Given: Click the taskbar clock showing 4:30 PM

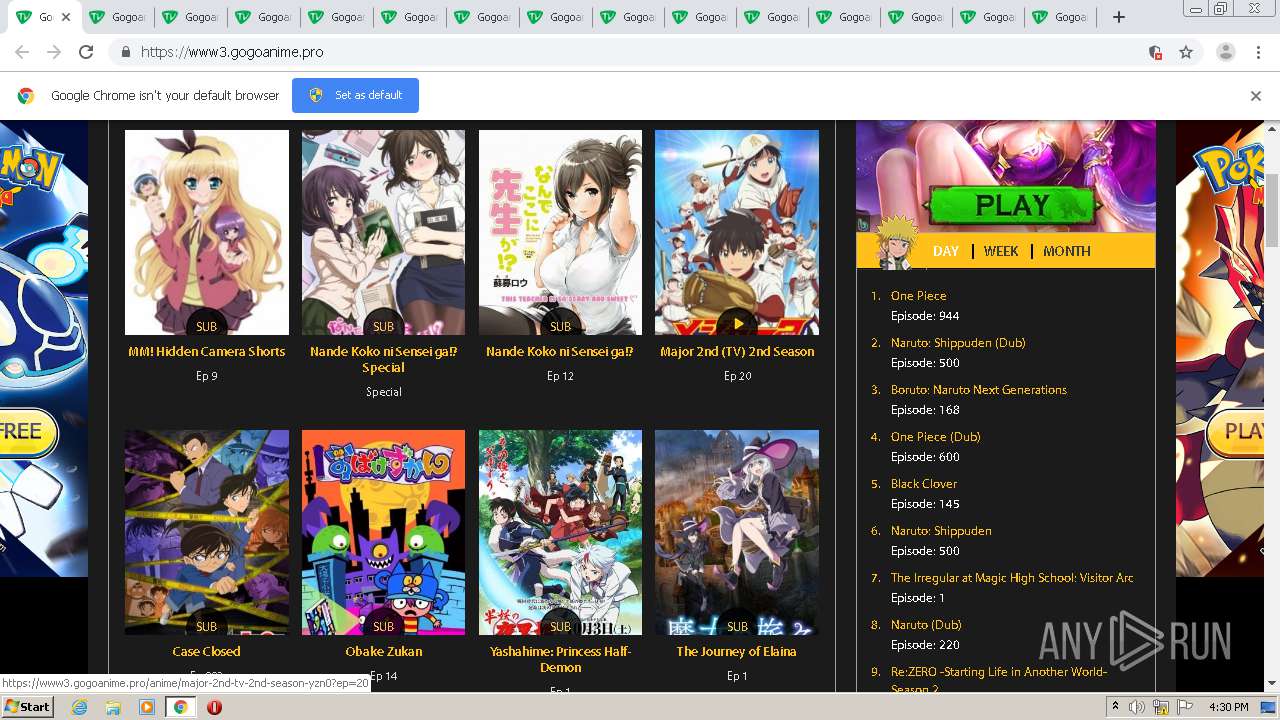Looking at the screenshot, I should [1228, 707].
